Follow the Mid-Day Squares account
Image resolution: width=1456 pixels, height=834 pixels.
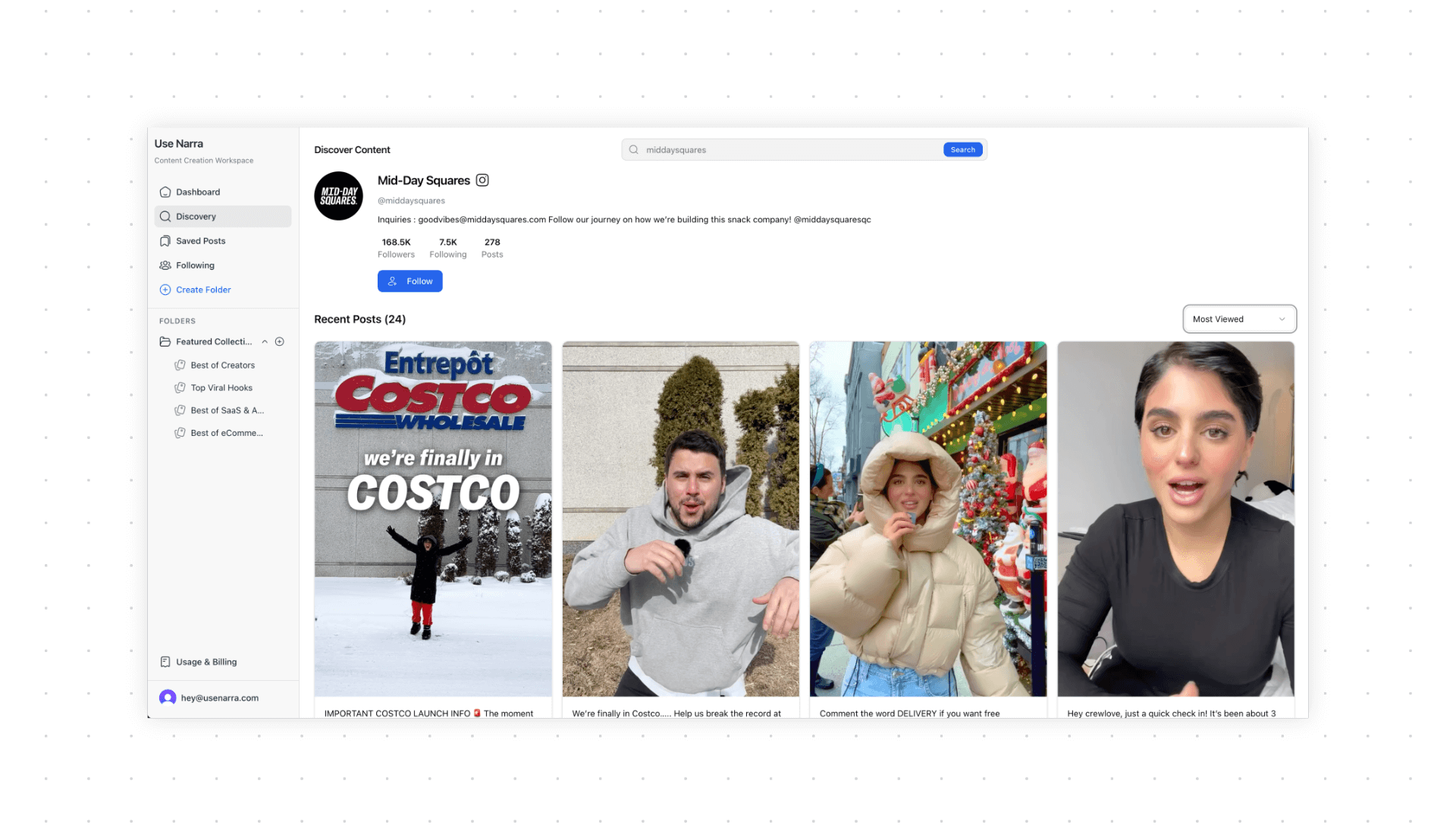pyautogui.click(x=409, y=281)
